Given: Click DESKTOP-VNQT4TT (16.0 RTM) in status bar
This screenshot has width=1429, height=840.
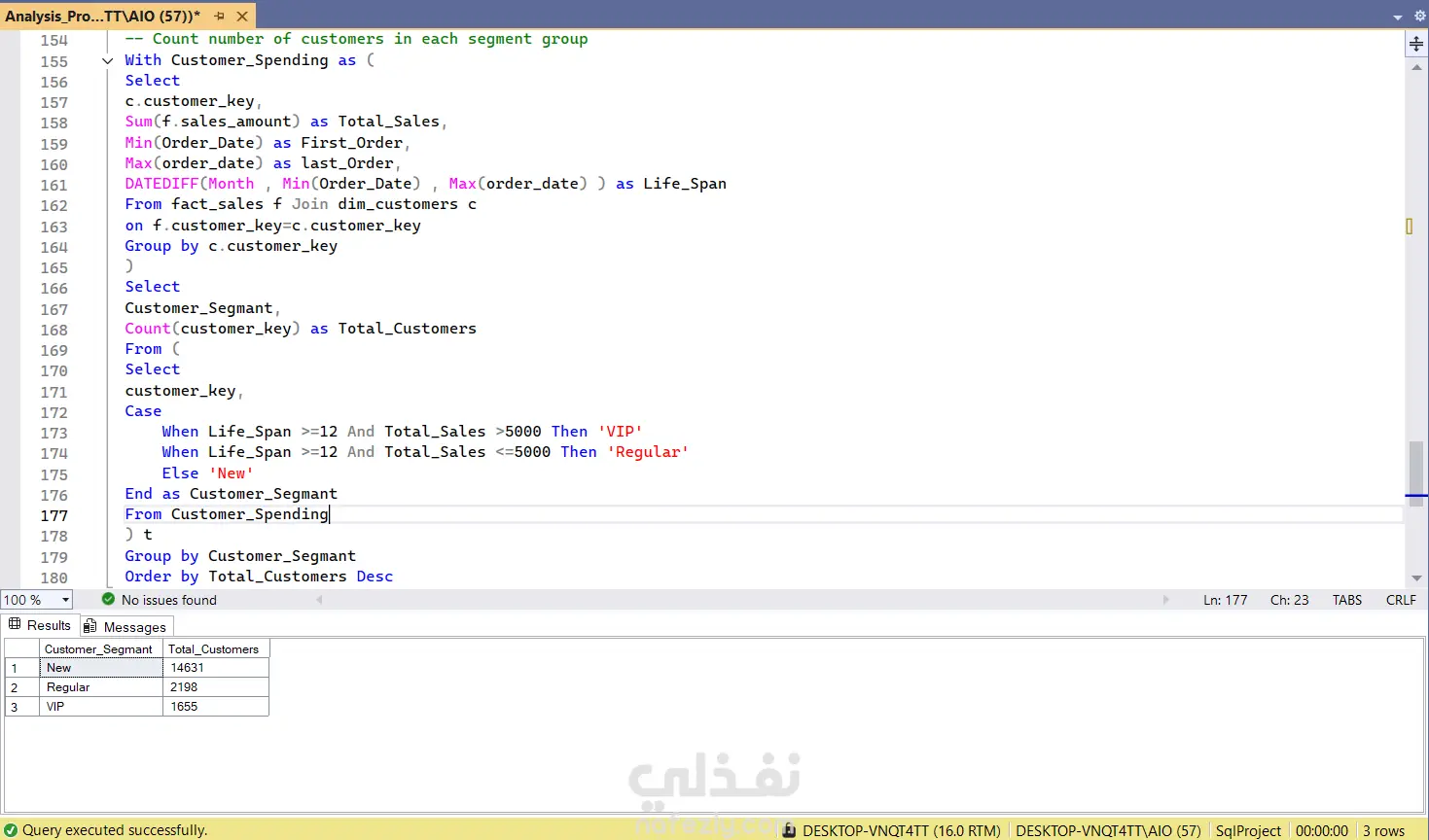Looking at the screenshot, I should tap(901, 831).
